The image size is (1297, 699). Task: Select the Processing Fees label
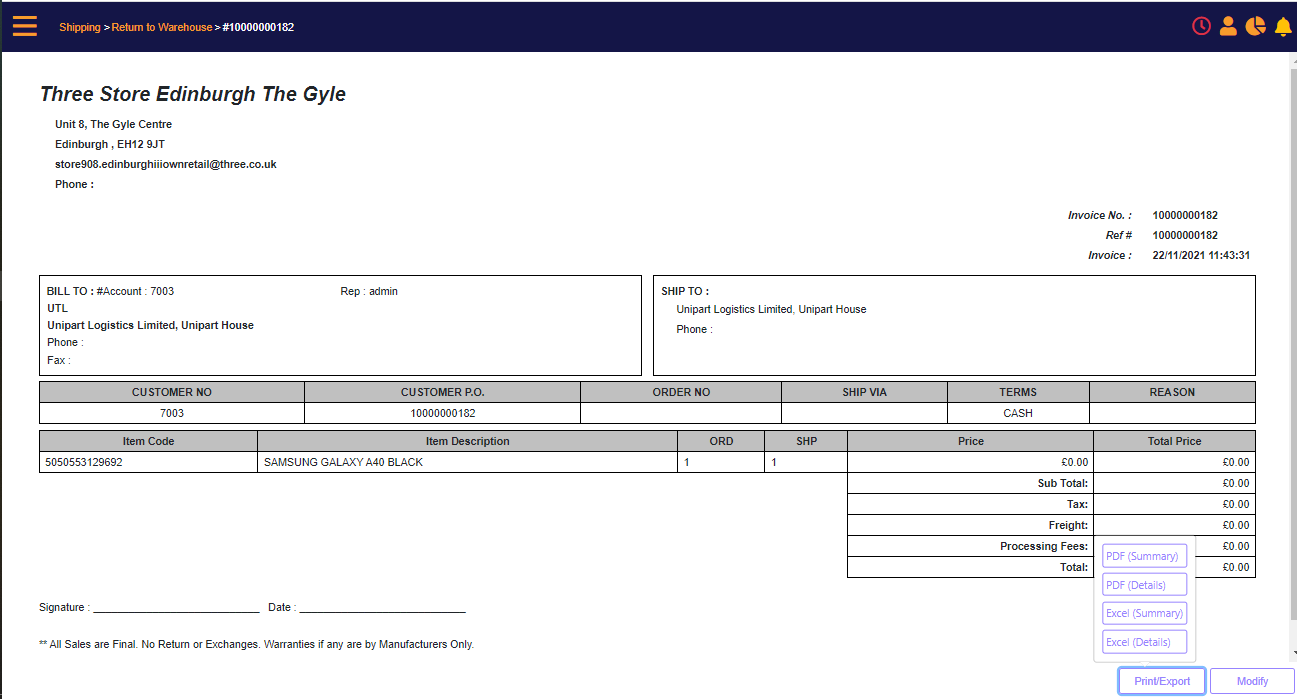tap(1044, 546)
